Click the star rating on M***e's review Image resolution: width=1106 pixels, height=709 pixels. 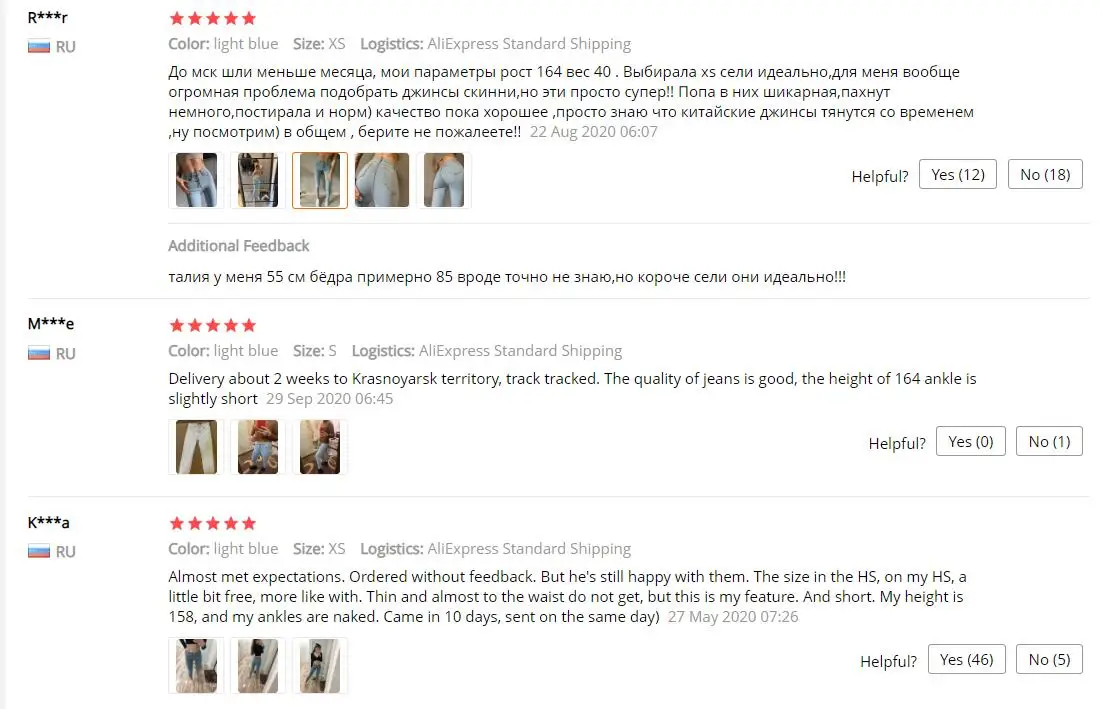[212, 325]
